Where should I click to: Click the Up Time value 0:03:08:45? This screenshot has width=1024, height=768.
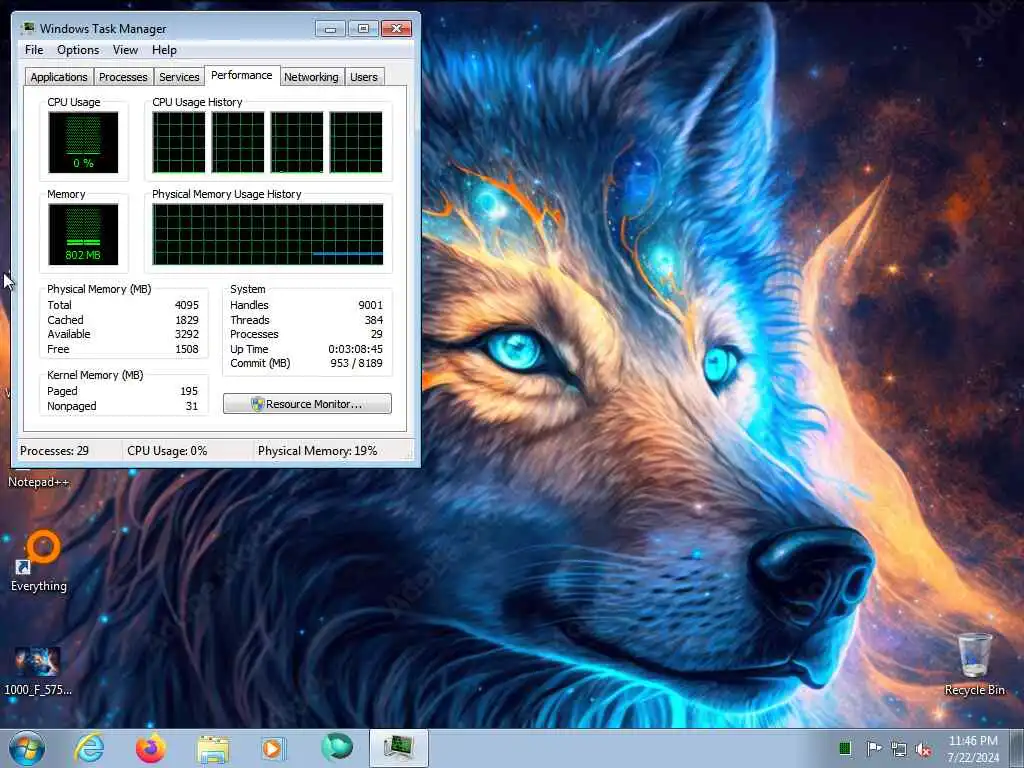[x=355, y=349]
